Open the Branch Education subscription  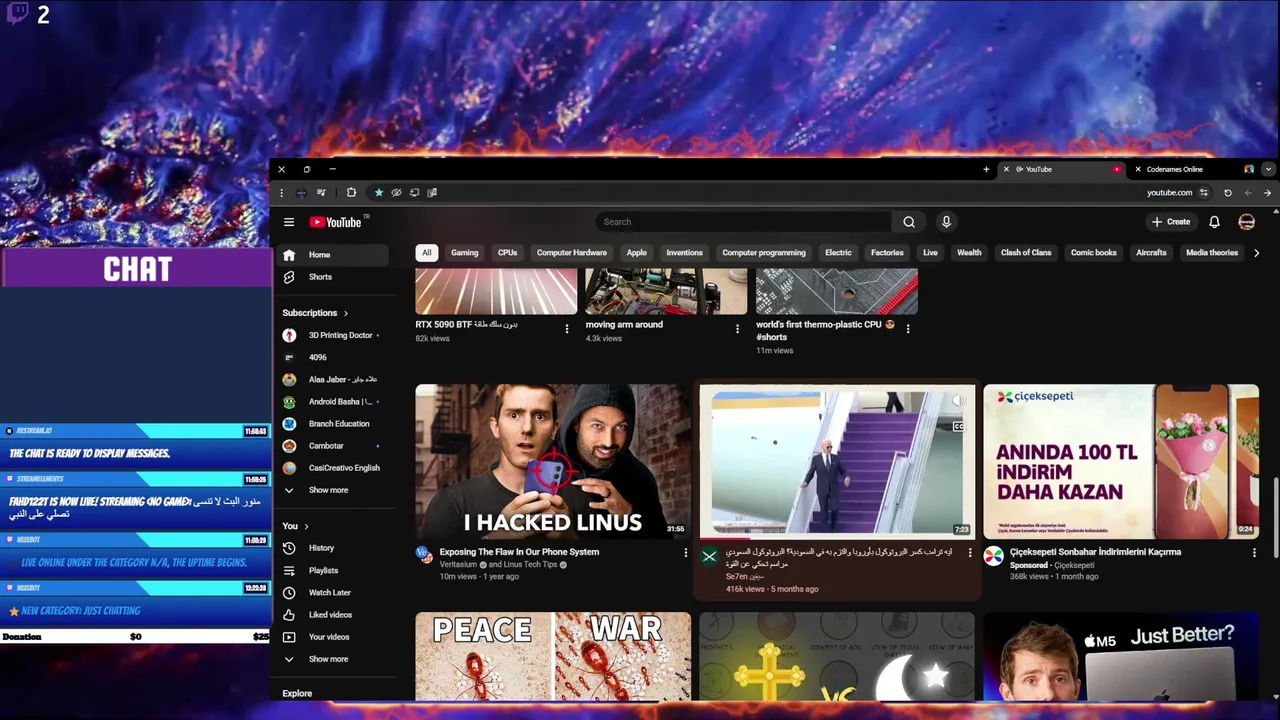pyautogui.click(x=332, y=424)
